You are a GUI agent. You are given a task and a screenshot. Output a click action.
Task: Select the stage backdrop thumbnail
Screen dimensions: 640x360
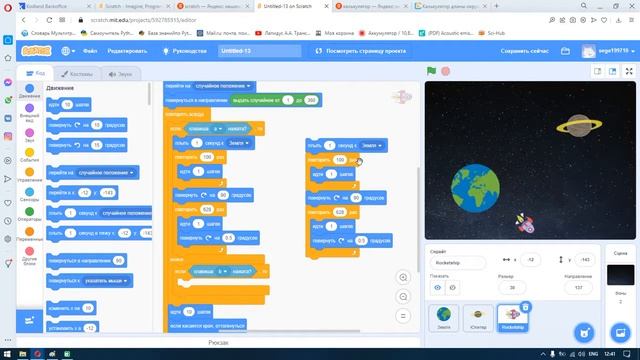click(620, 275)
